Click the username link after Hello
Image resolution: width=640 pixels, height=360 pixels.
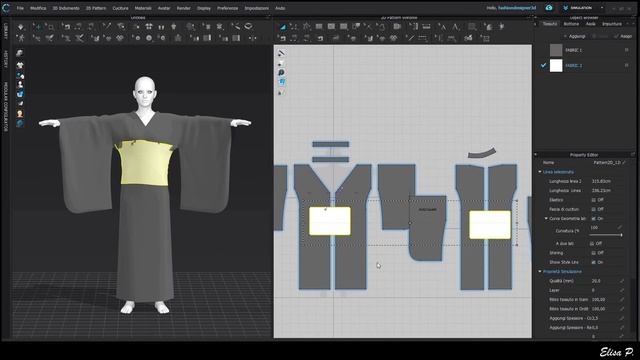click(x=517, y=8)
